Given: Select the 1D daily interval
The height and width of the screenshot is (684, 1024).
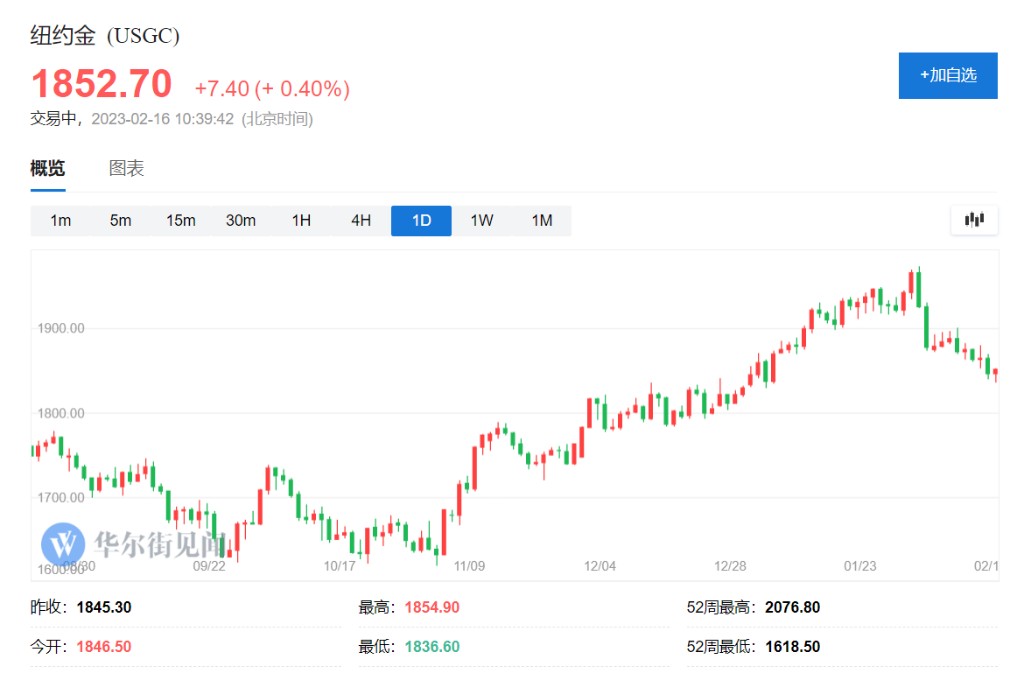Looking at the screenshot, I should [x=421, y=220].
